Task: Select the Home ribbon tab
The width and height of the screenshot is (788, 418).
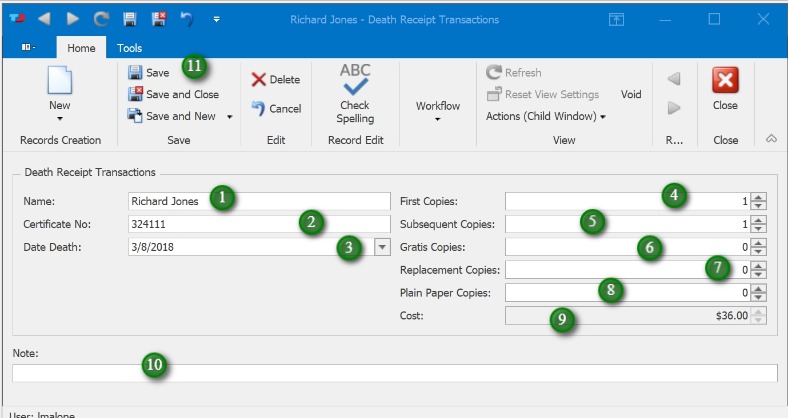Action: 82,48
